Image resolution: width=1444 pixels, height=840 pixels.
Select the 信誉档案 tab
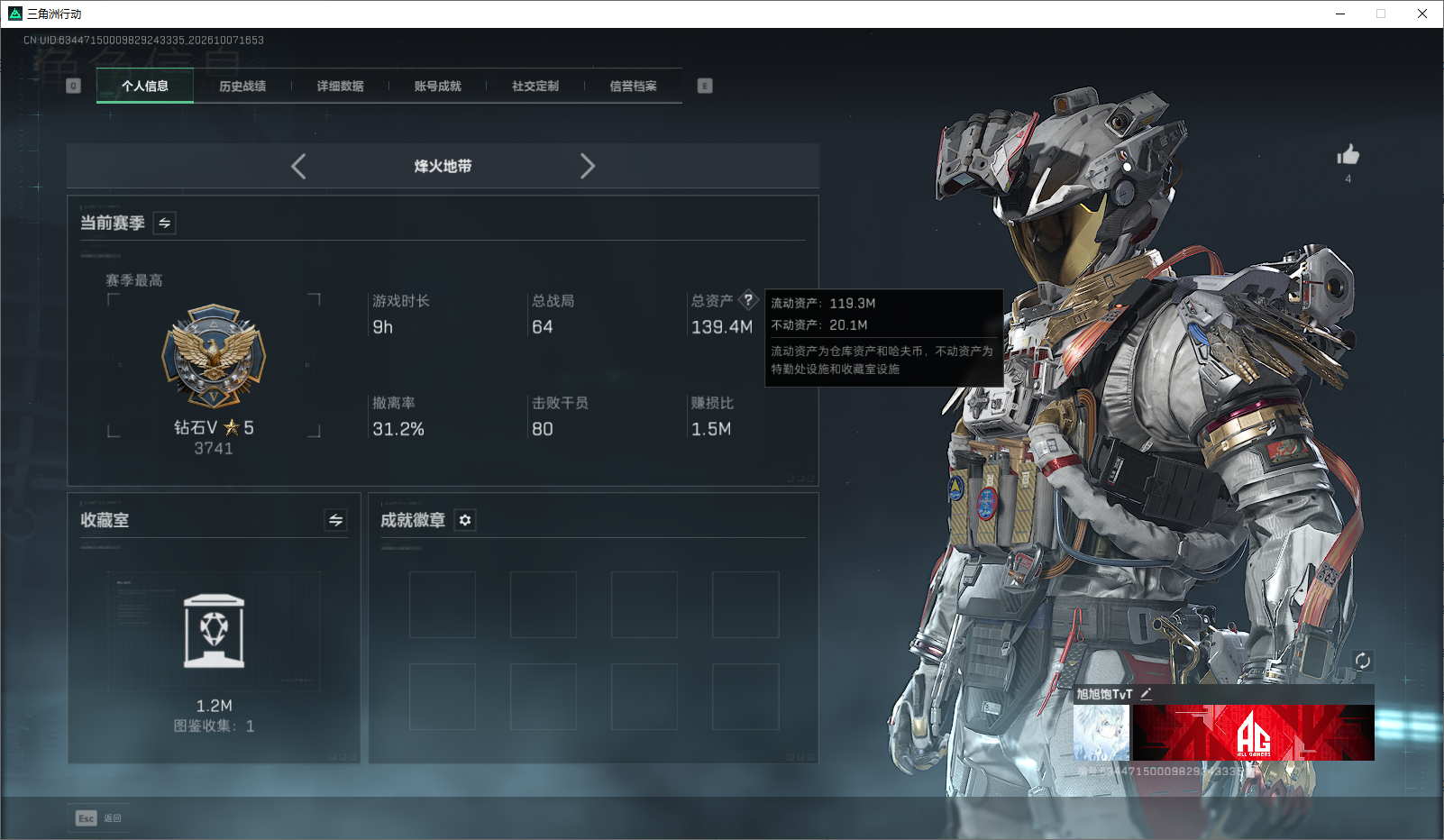tap(633, 87)
